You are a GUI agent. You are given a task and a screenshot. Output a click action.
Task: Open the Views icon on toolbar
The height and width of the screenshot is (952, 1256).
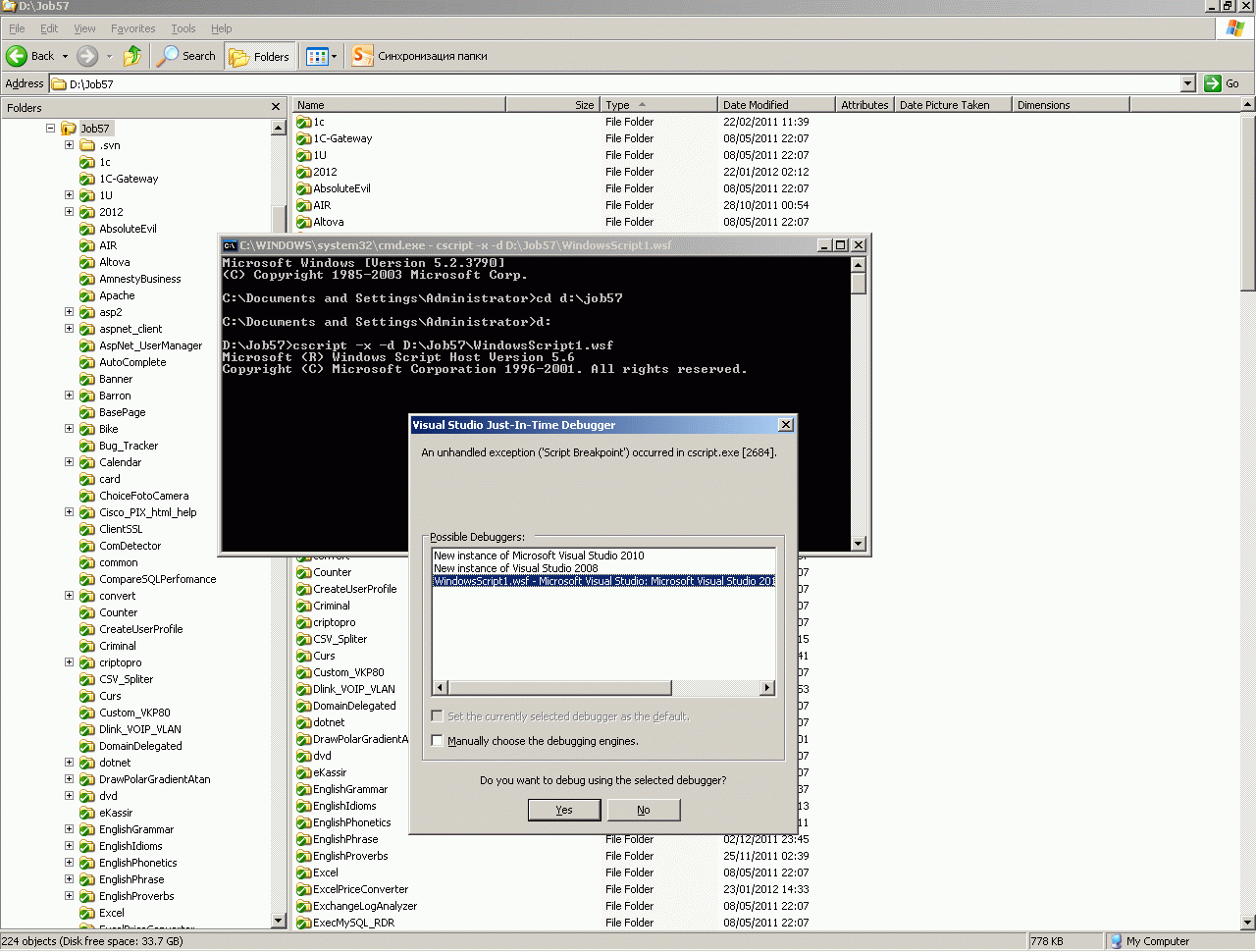point(317,56)
